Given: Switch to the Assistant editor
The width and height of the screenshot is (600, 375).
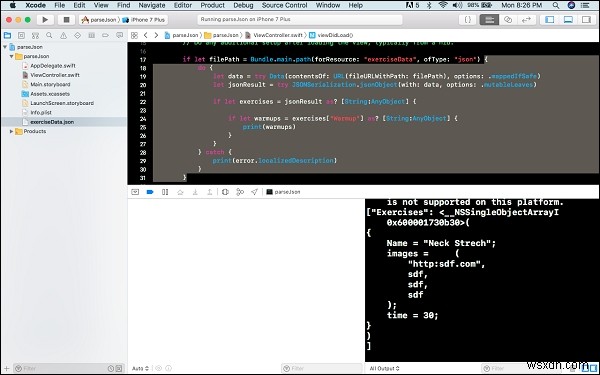Looking at the screenshot, I should (508, 20).
